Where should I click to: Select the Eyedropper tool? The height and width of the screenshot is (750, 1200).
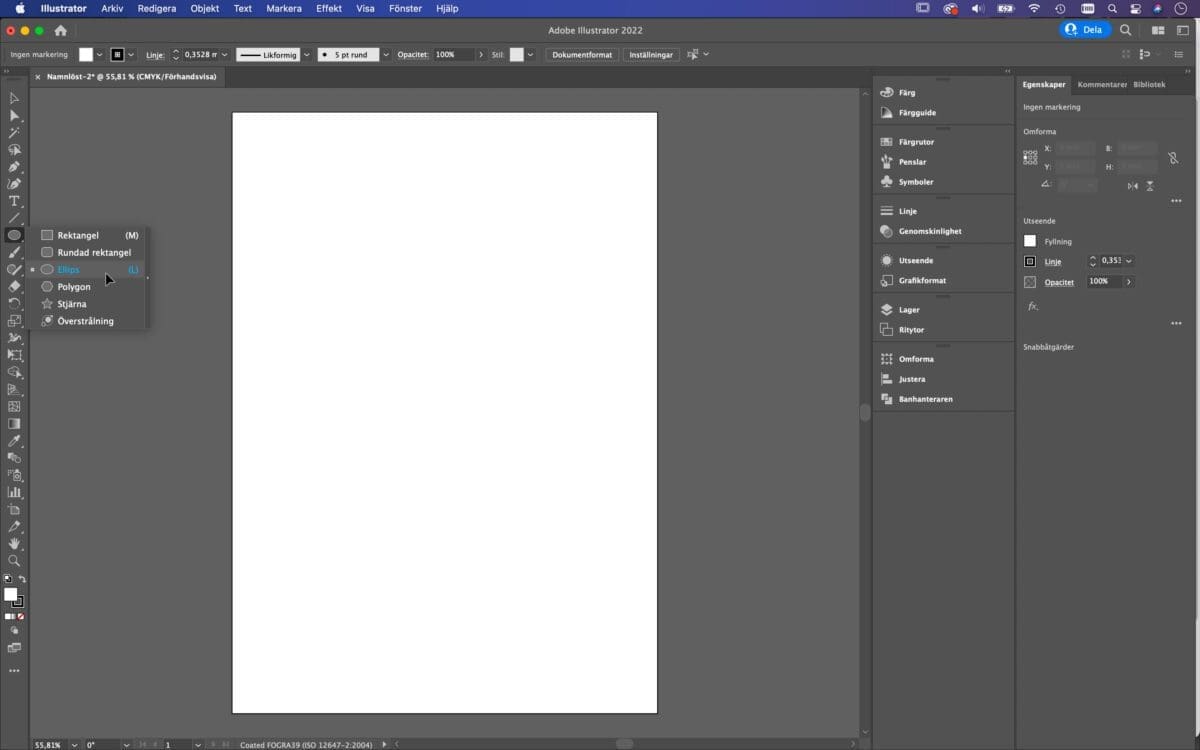pyautogui.click(x=14, y=441)
